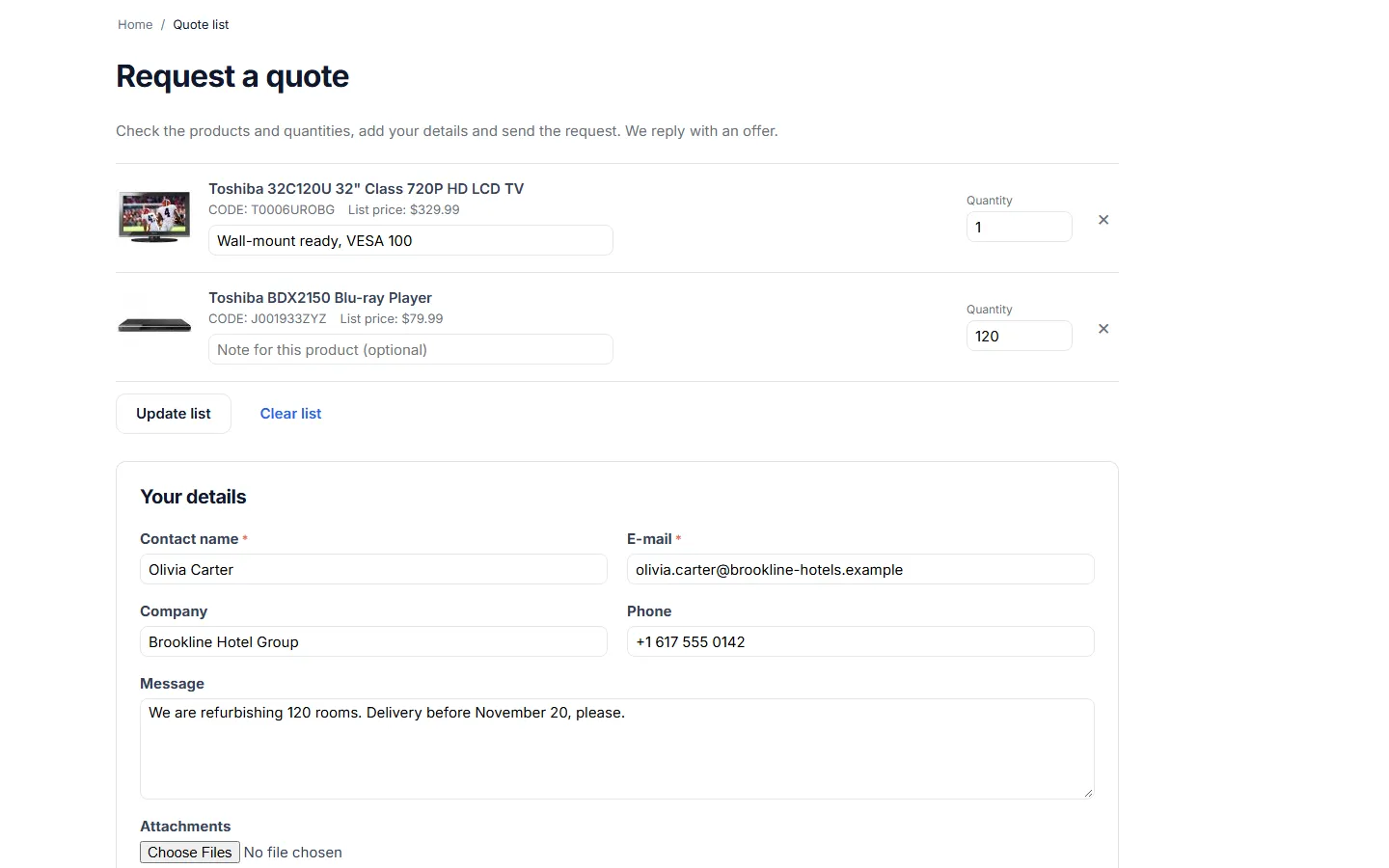Click the 'List price: $79.99' text

coord(392,319)
